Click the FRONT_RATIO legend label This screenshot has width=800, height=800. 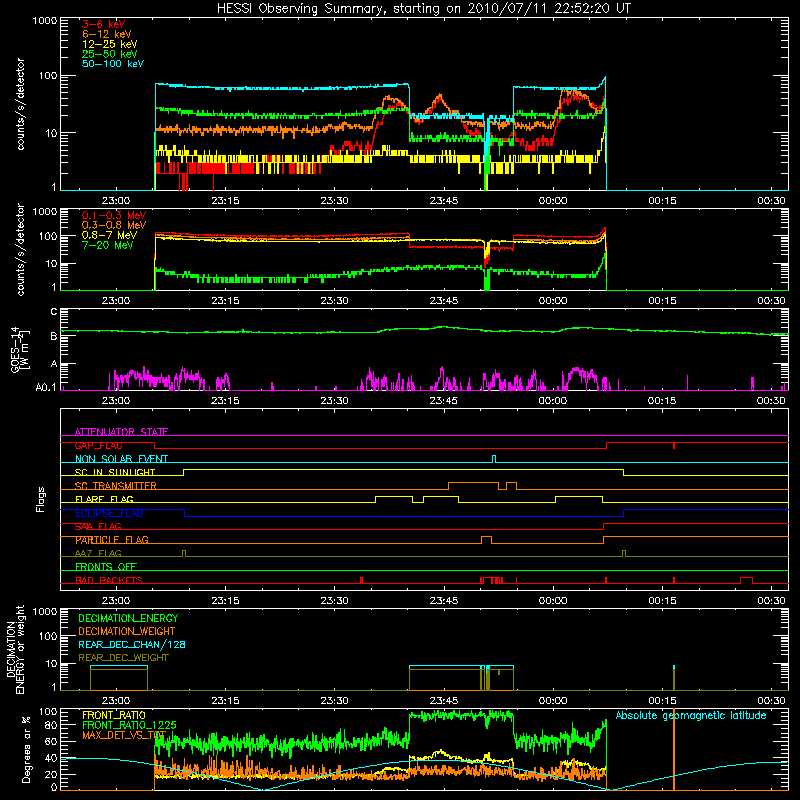(114, 715)
